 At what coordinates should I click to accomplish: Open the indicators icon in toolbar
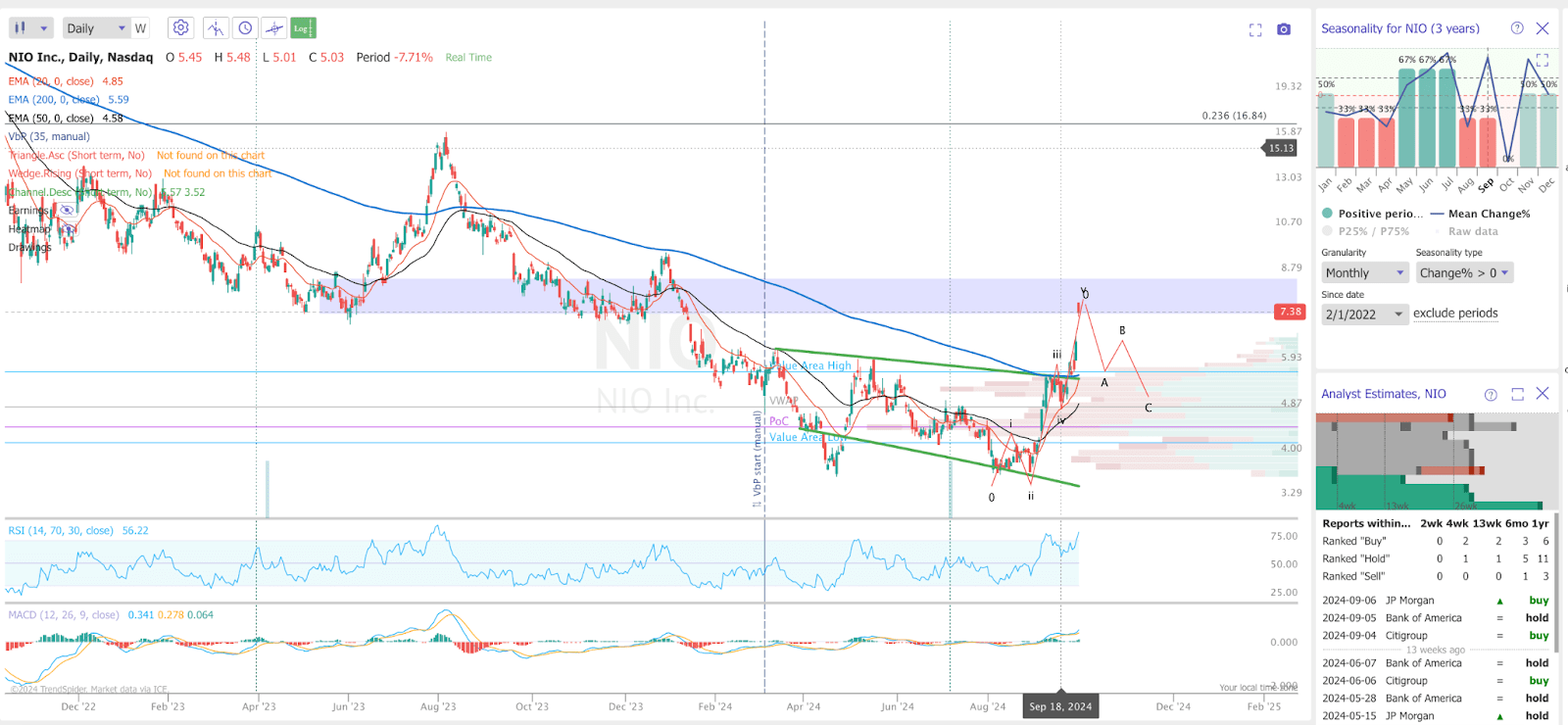tap(216, 28)
